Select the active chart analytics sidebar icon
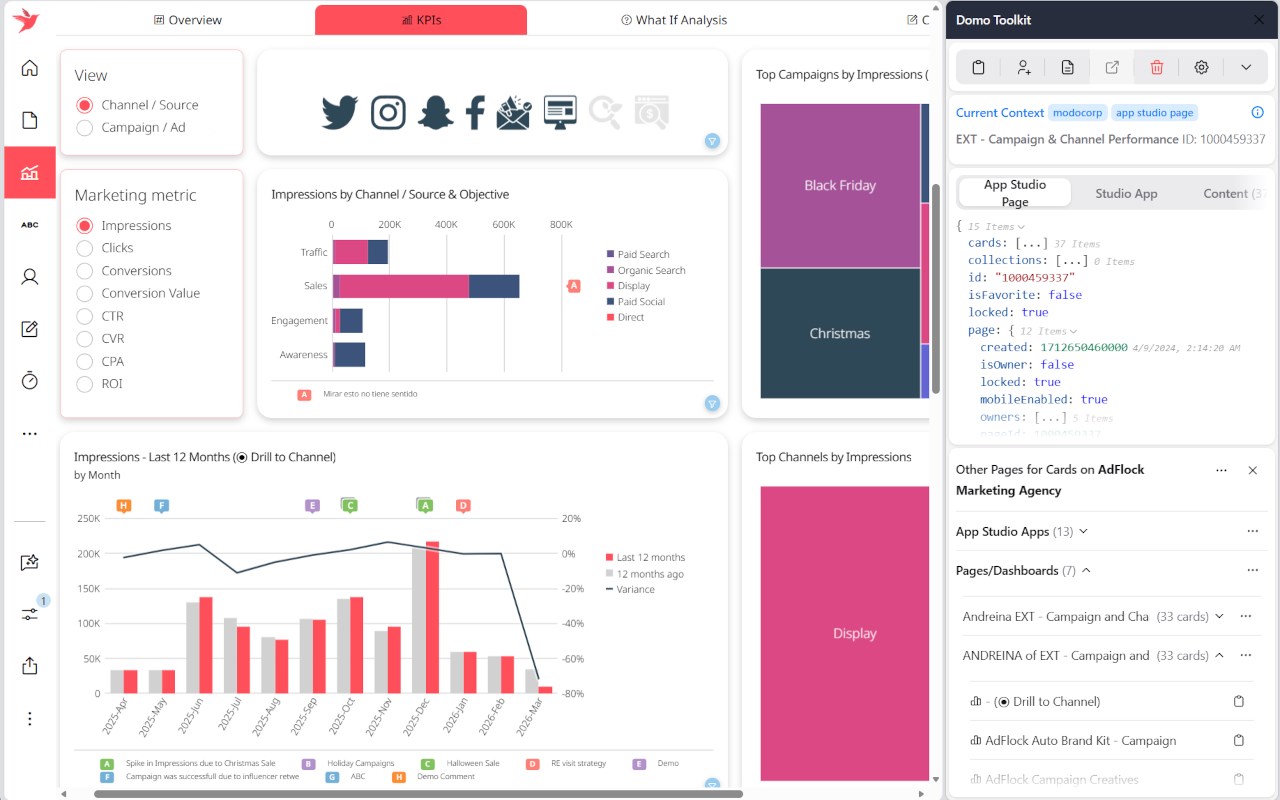Screen dimensions: 1280x800 (30, 172)
